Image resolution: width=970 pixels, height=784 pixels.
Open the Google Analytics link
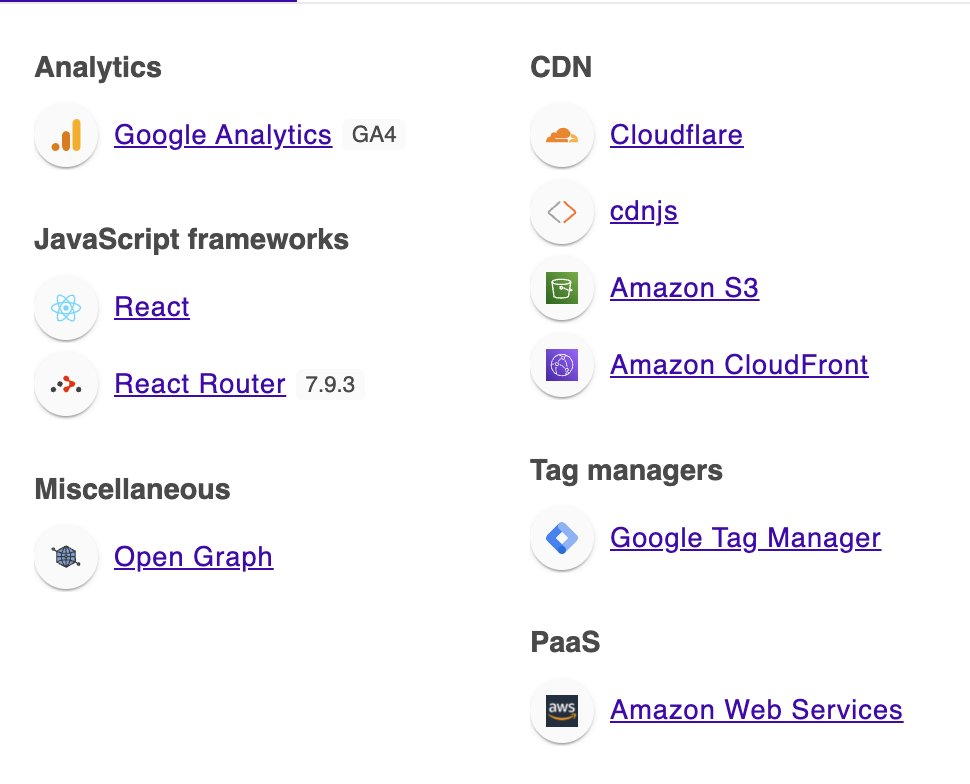[x=223, y=135]
